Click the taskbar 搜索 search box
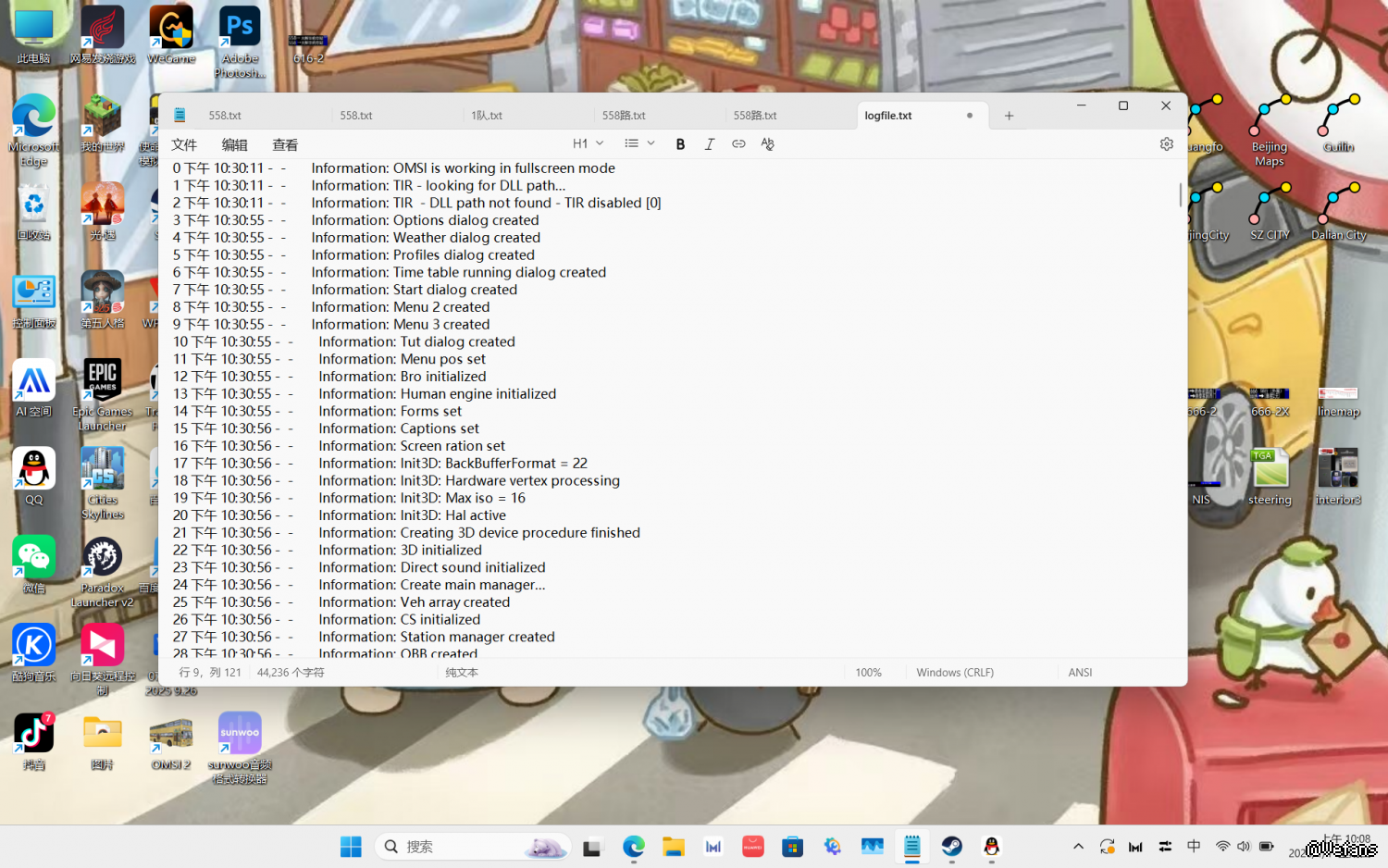1388x868 pixels. [472, 847]
